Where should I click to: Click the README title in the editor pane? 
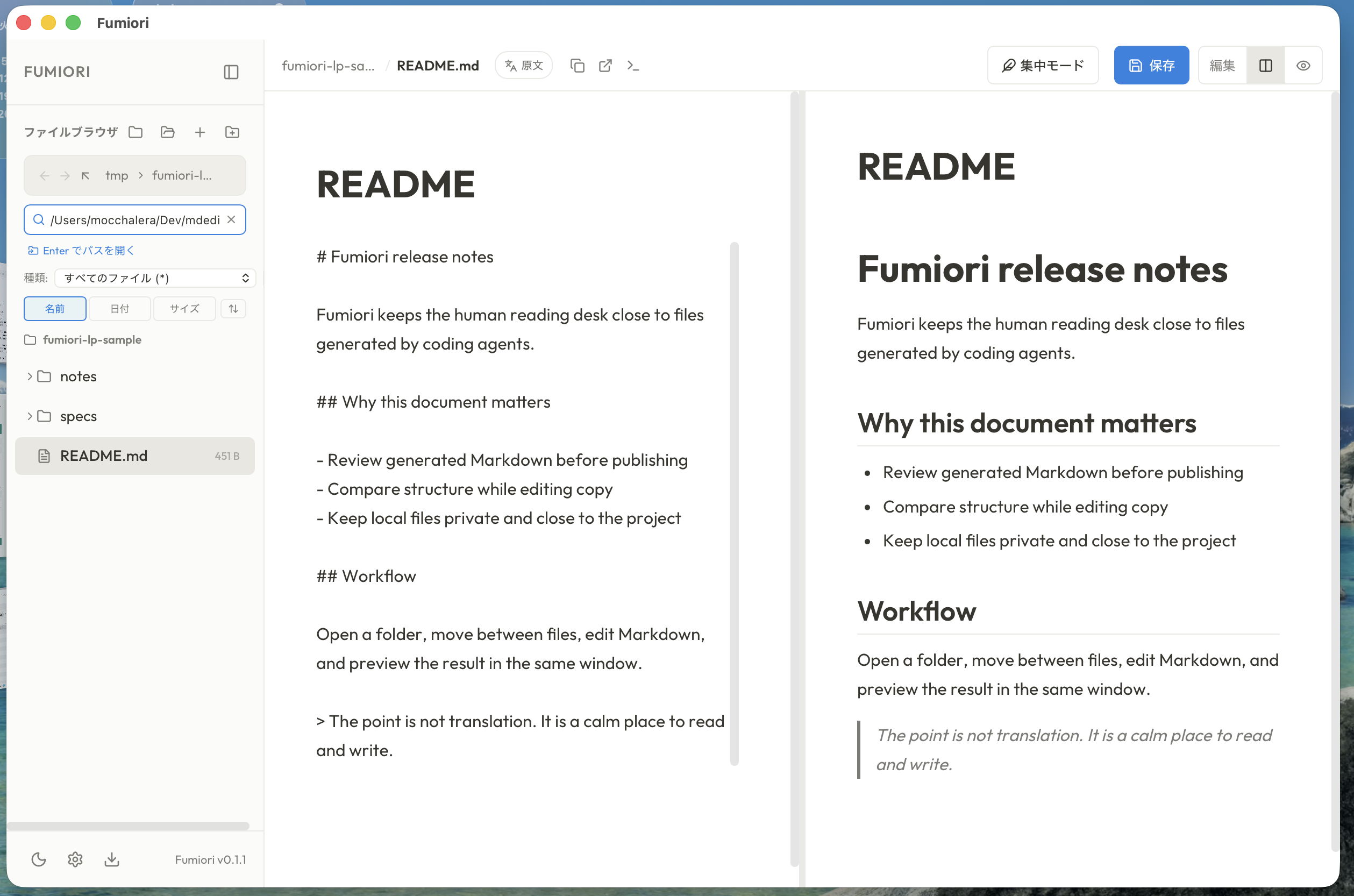pyautogui.click(x=395, y=184)
